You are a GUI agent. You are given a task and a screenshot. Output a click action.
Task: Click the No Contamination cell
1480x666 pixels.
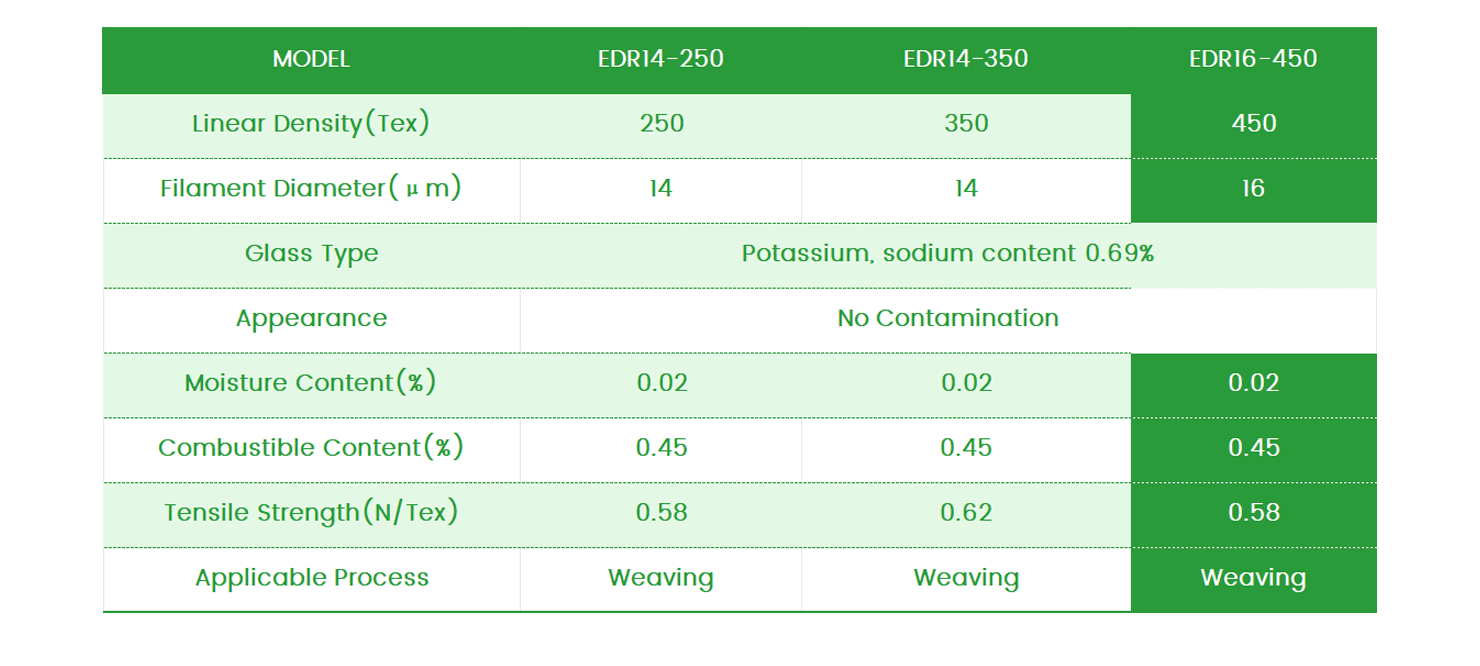coord(948,318)
